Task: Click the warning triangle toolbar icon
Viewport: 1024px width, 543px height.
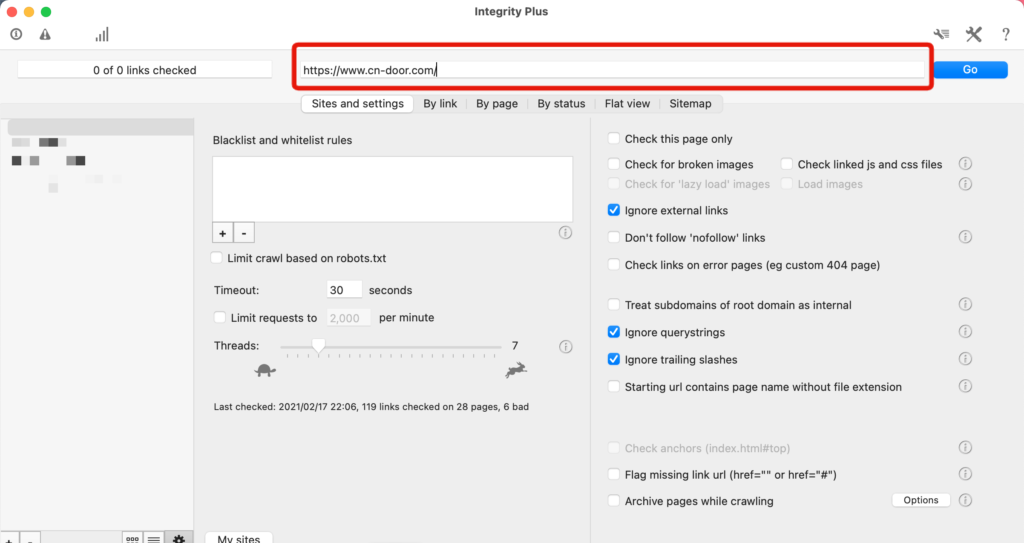Action: pos(45,34)
